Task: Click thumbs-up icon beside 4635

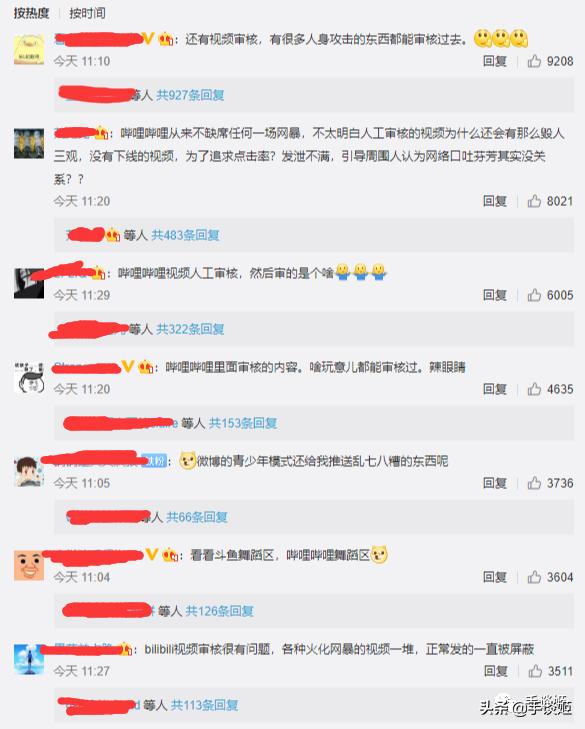Action: coord(534,389)
